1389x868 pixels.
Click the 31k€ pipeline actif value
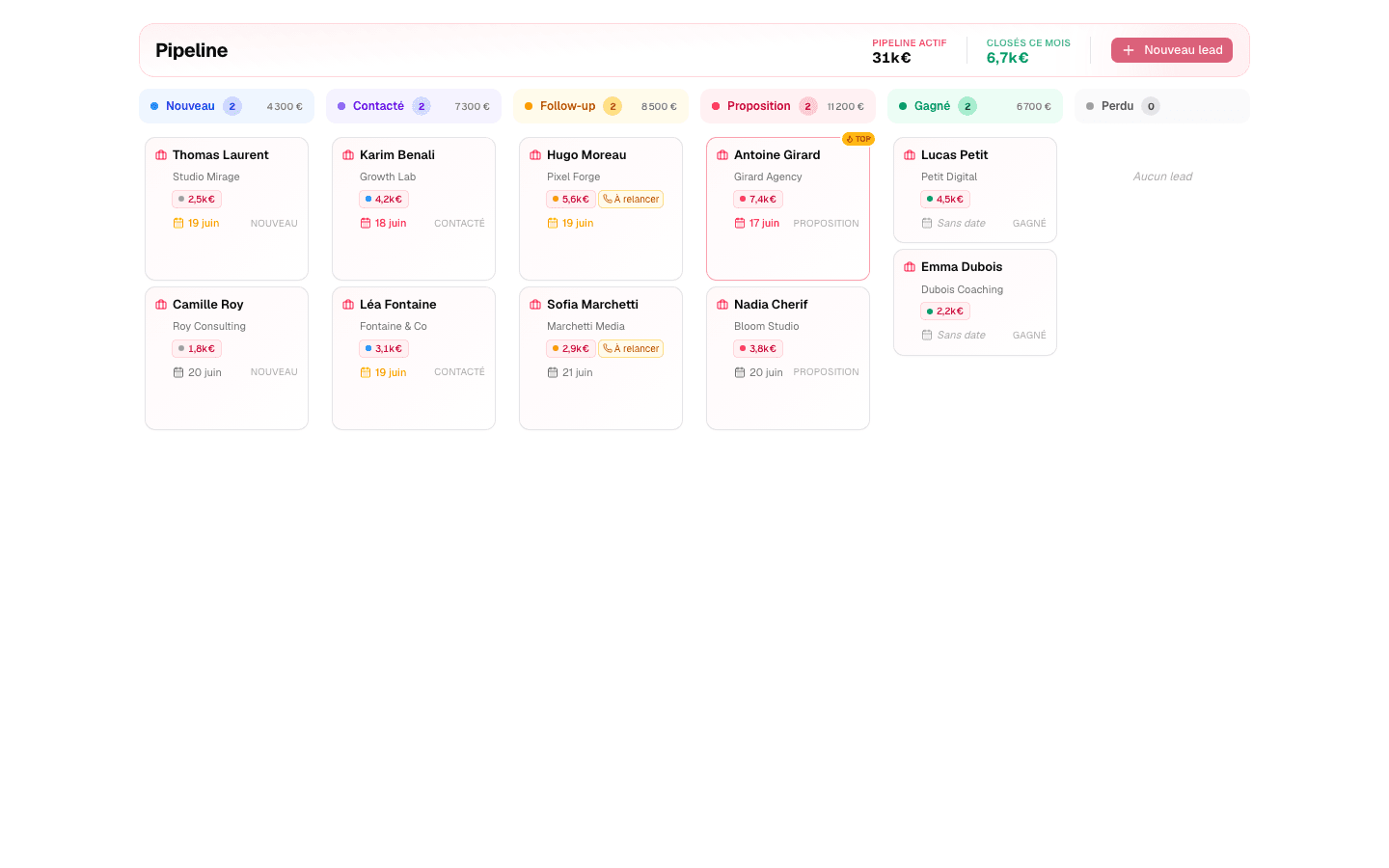pyautogui.click(x=892, y=58)
